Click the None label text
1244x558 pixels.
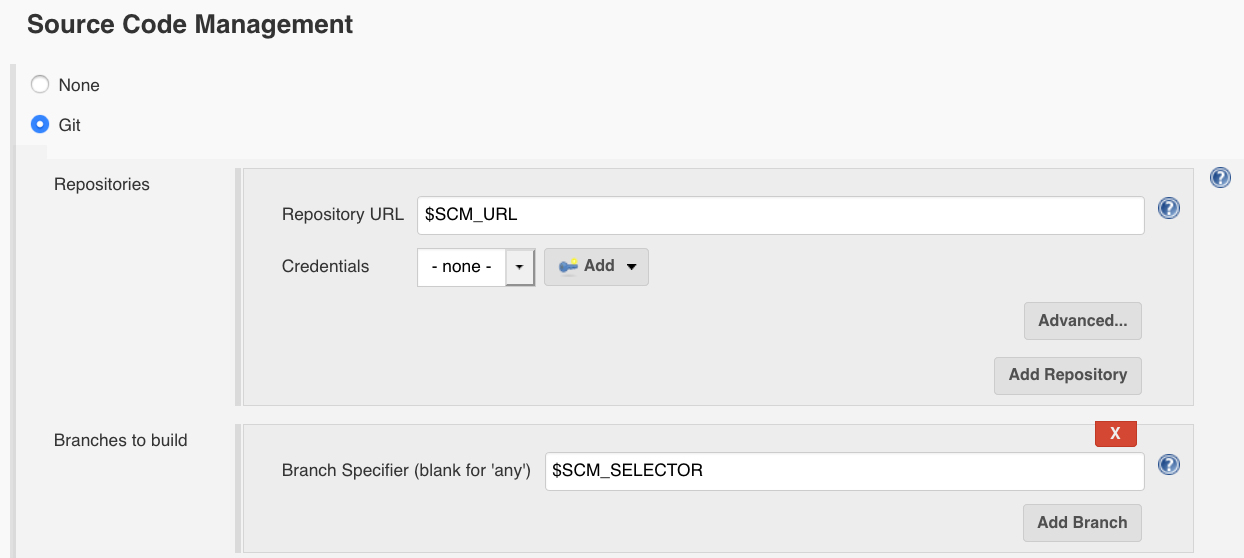click(x=79, y=86)
